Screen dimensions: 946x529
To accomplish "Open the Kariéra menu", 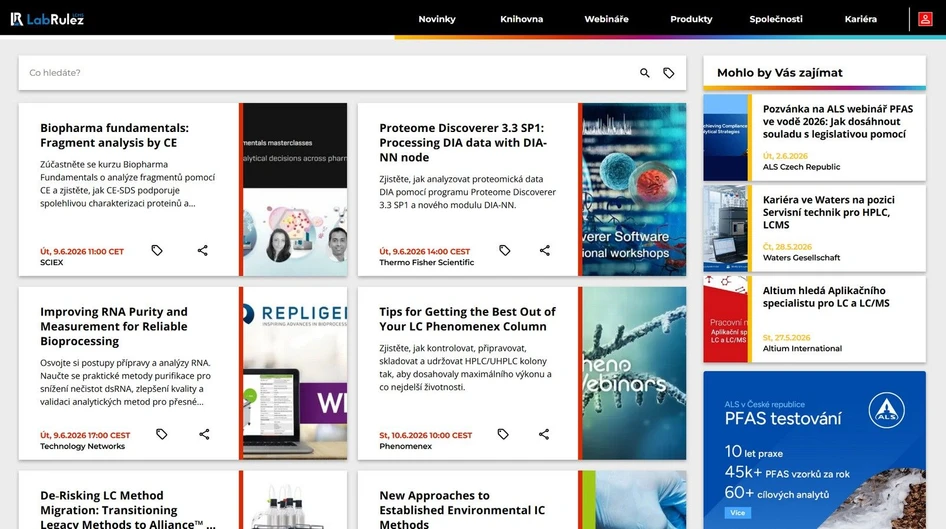I will coord(860,19).
